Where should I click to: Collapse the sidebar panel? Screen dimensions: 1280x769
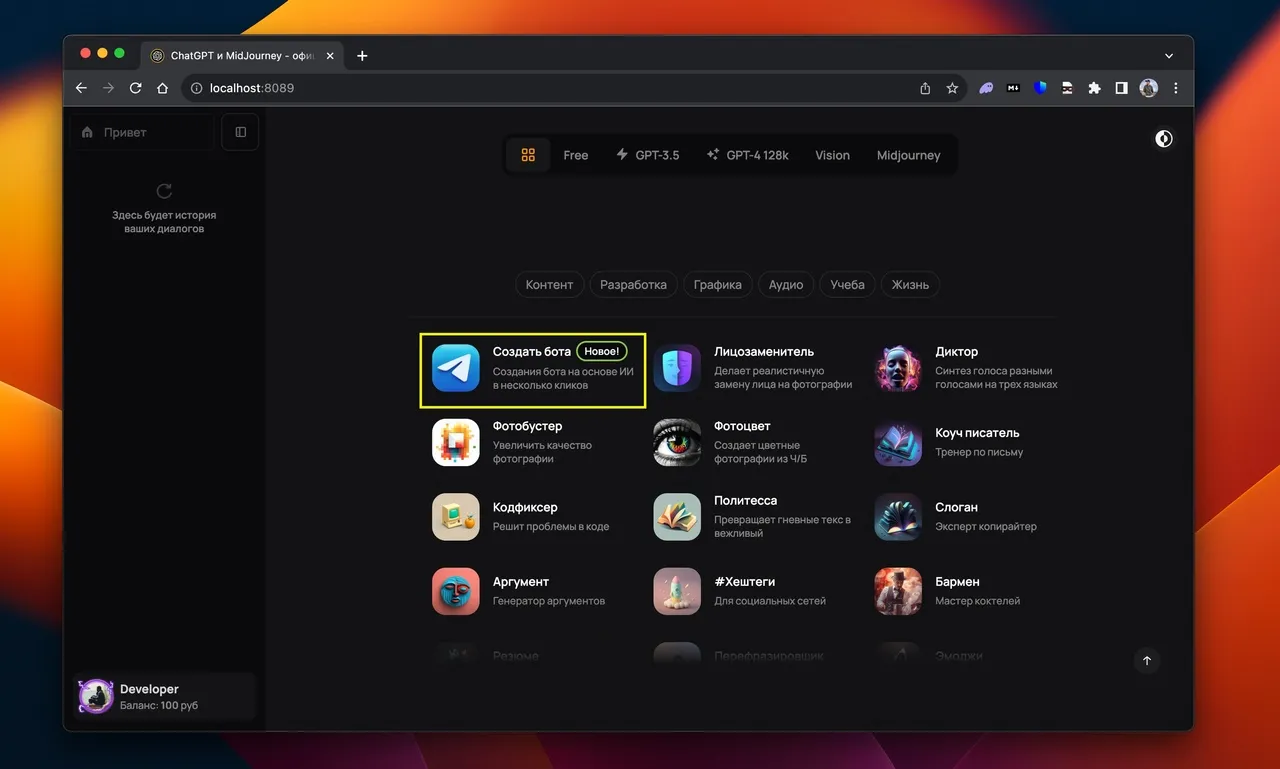click(240, 132)
